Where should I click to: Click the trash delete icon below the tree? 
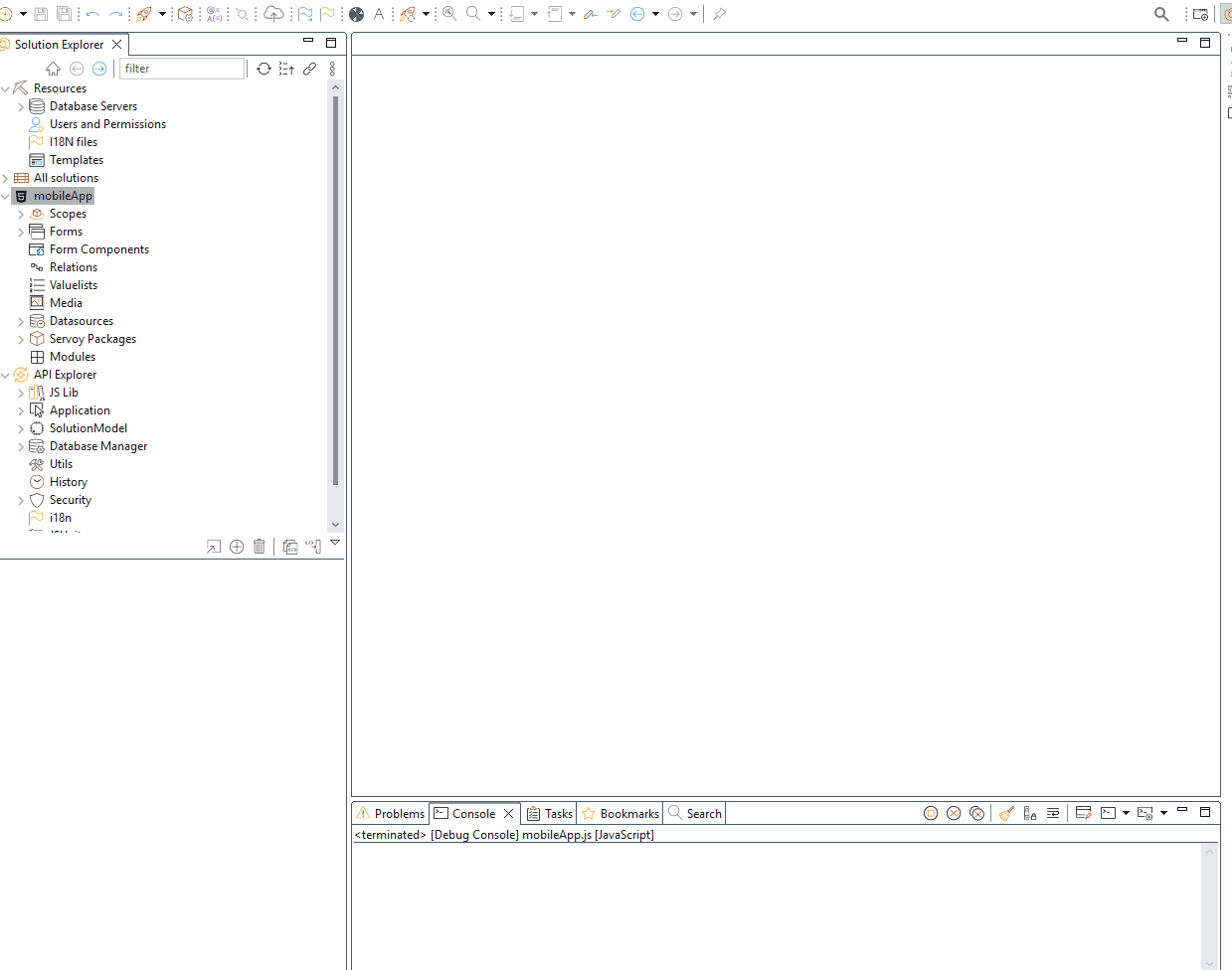pyautogui.click(x=260, y=547)
